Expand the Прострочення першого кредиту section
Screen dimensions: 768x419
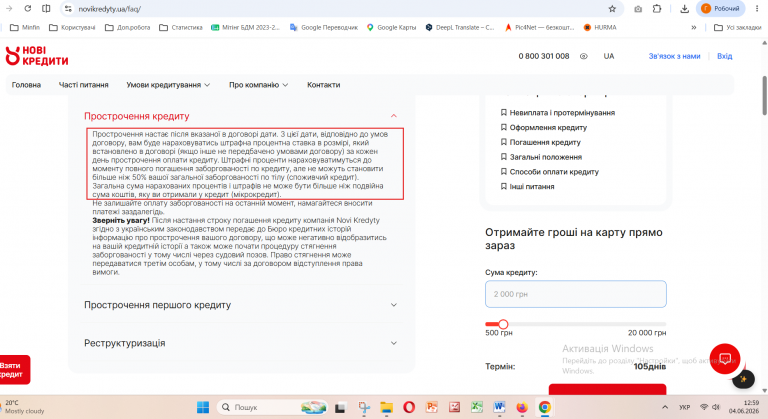(x=240, y=305)
